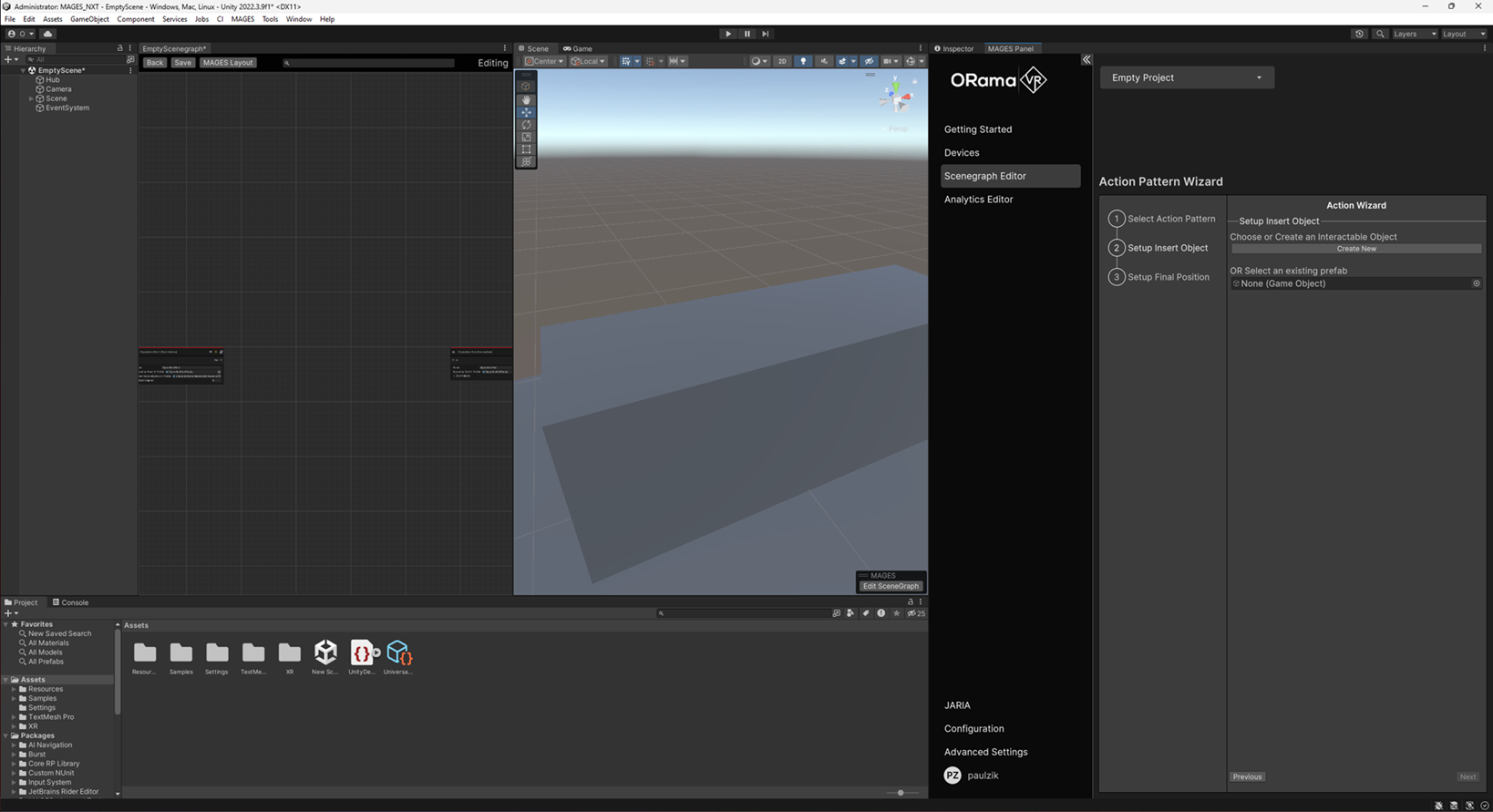The width and height of the screenshot is (1493, 812).
Task: Select the Rect transform tool
Action: (x=526, y=149)
